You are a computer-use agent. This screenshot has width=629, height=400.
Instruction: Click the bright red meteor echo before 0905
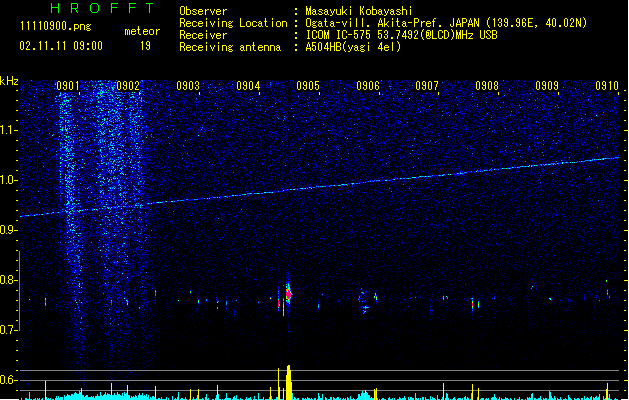(x=288, y=294)
